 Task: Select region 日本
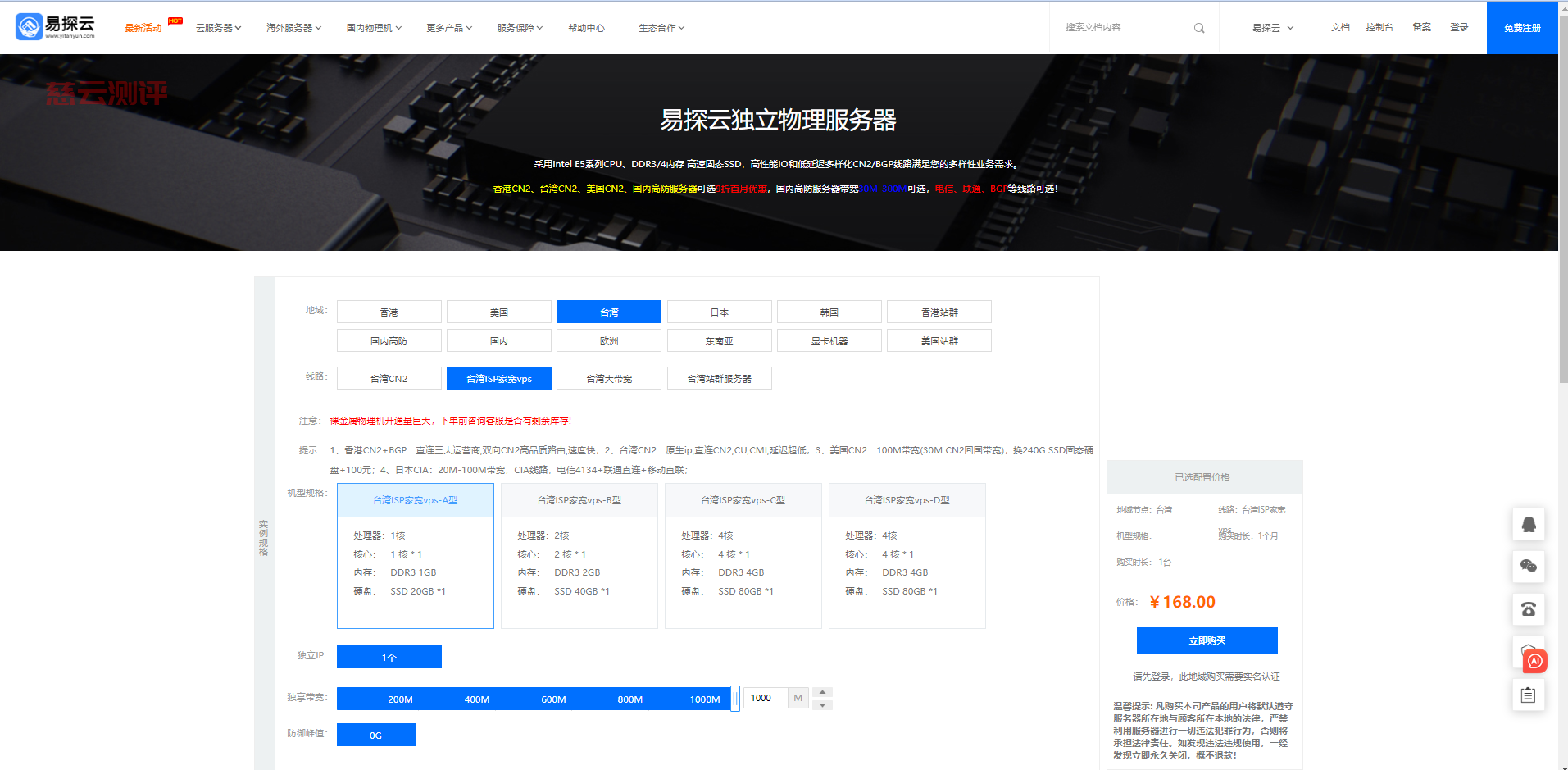coord(720,312)
